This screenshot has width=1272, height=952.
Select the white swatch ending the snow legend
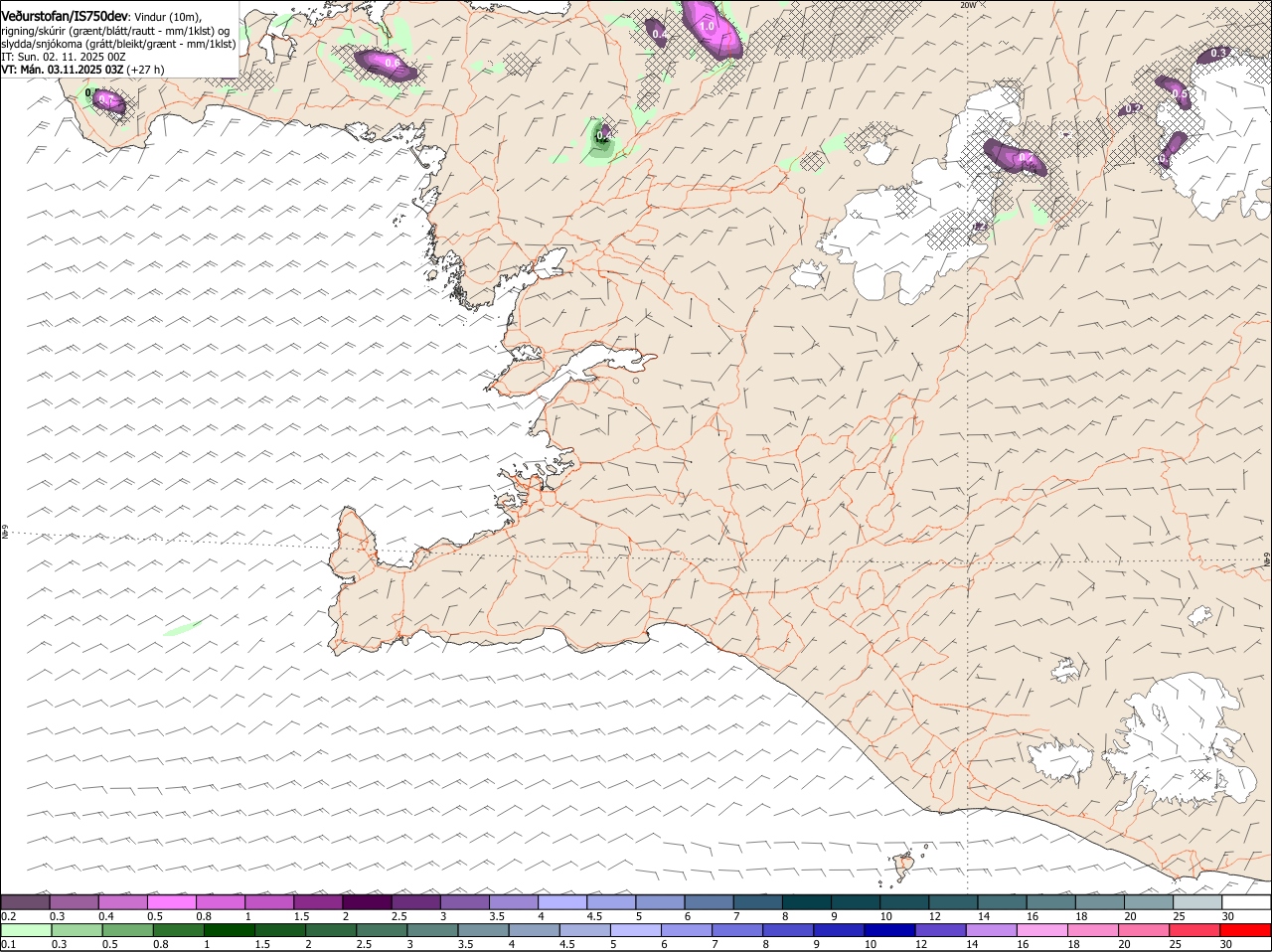(1246, 902)
